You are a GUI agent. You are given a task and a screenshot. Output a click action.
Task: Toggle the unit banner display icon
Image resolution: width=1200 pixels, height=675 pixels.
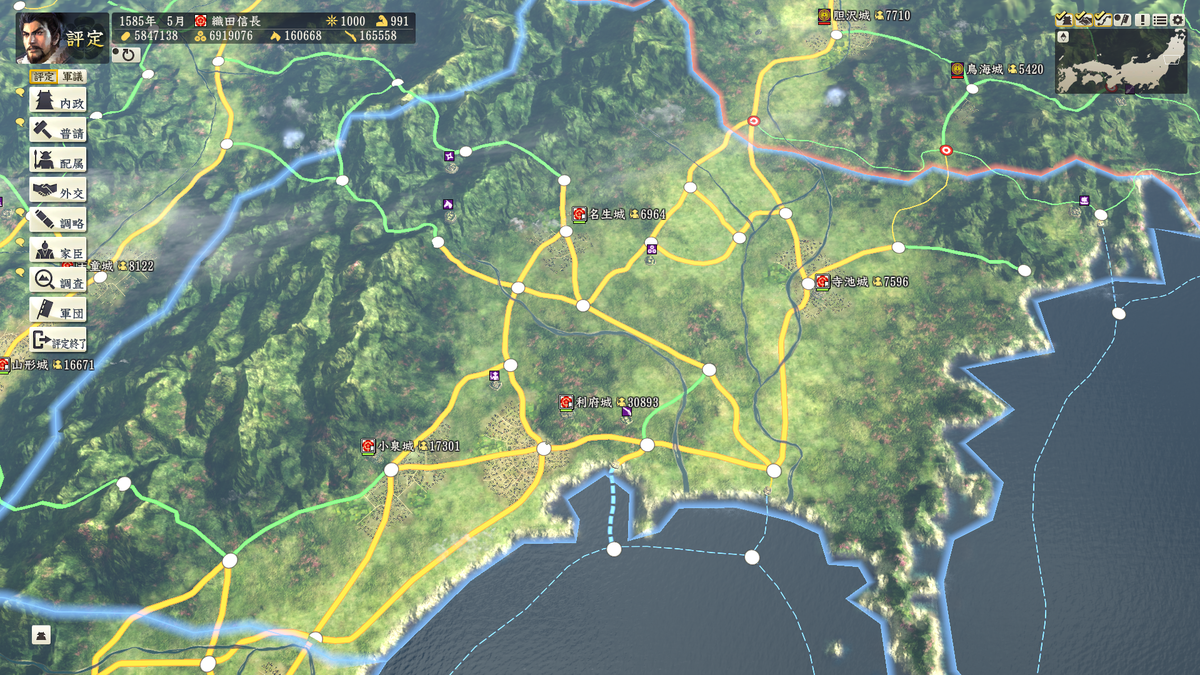coord(1122,20)
